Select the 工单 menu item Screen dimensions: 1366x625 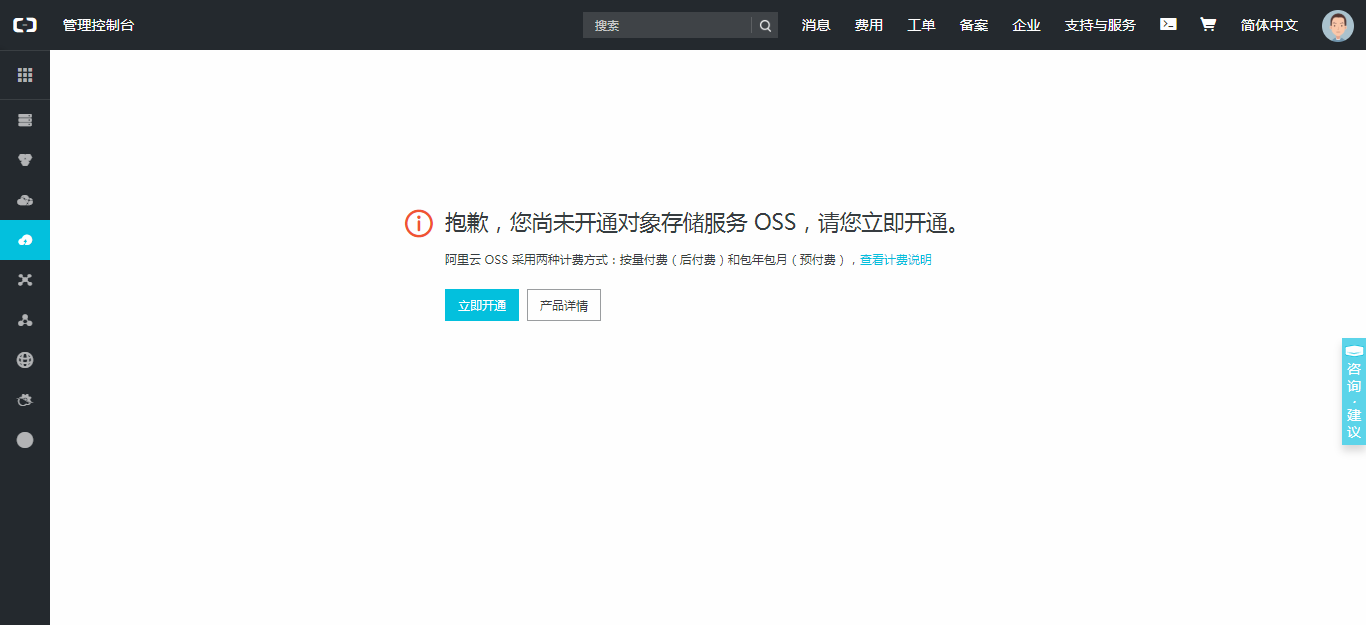click(x=921, y=24)
